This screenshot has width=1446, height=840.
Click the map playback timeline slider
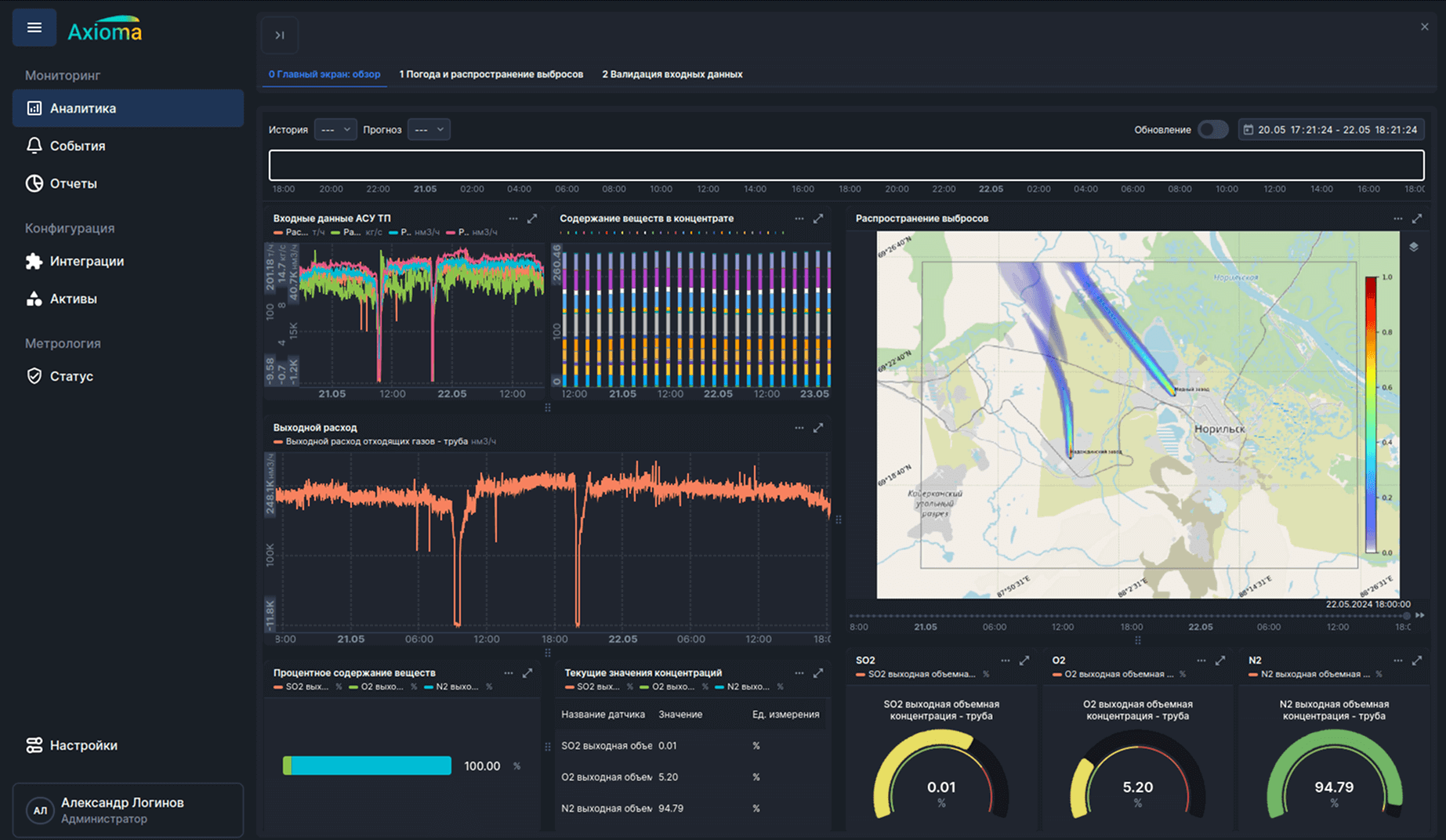pos(1129,615)
